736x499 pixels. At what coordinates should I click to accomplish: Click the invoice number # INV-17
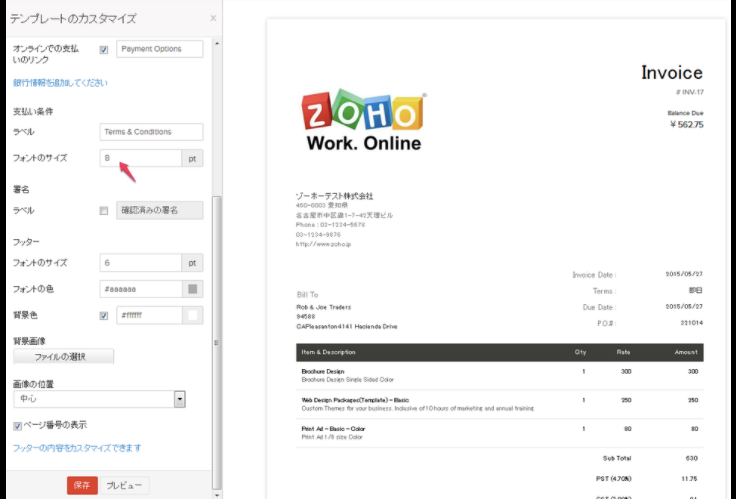click(690, 92)
